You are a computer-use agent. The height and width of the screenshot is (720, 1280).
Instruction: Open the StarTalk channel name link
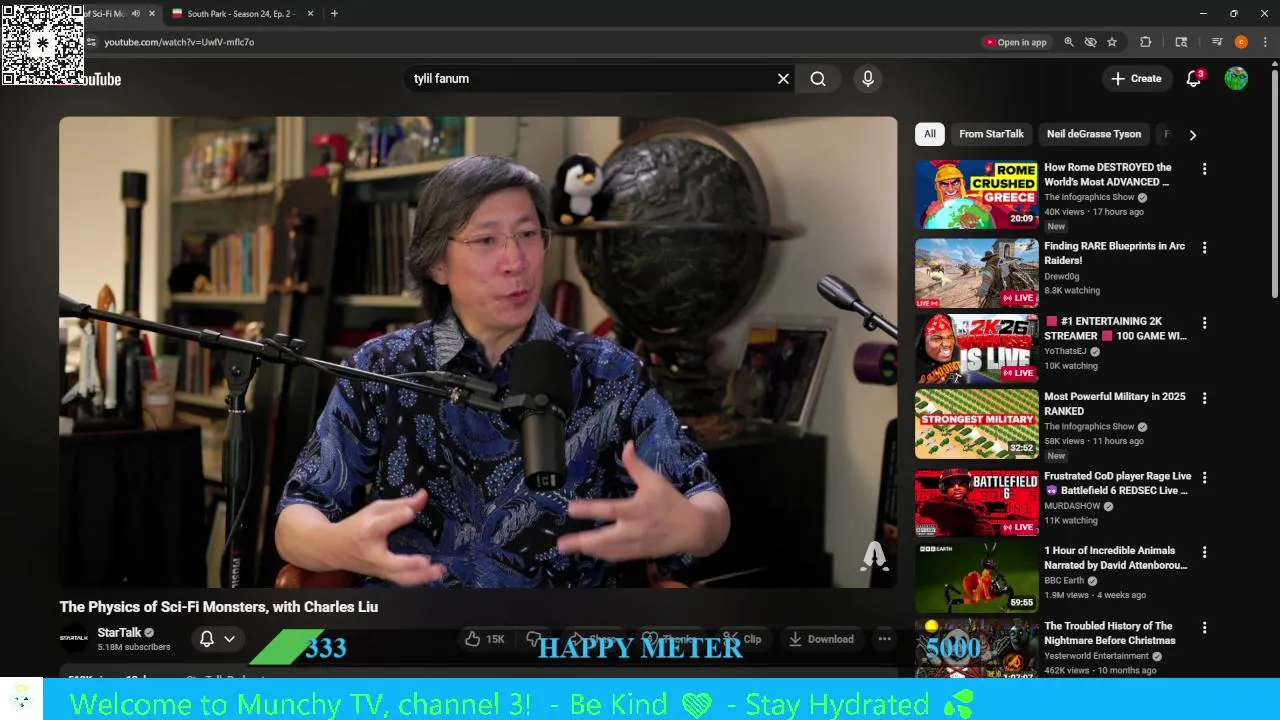click(x=119, y=633)
